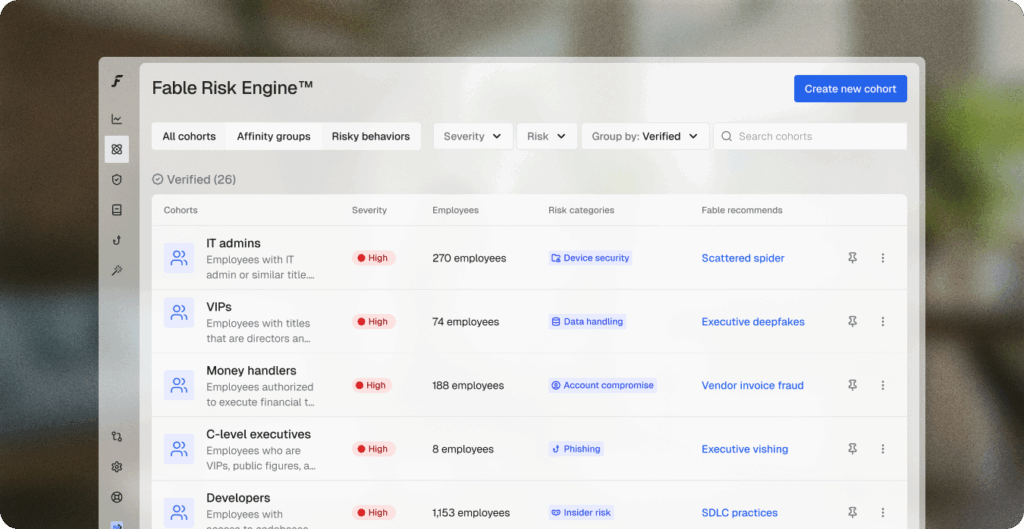Click the Fable logo icon in sidebar
Image resolution: width=1024 pixels, height=529 pixels.
[x=117, y=82]
